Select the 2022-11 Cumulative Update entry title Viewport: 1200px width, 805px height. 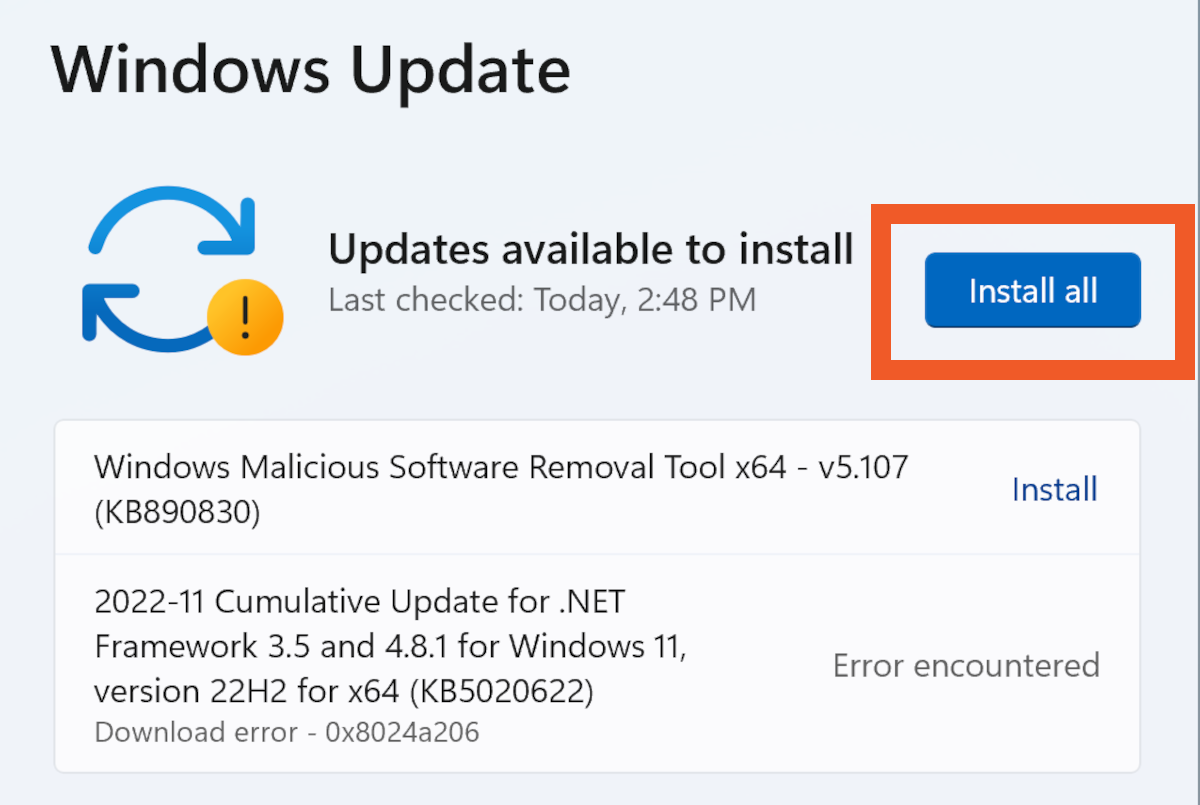[x=359, y=602]
